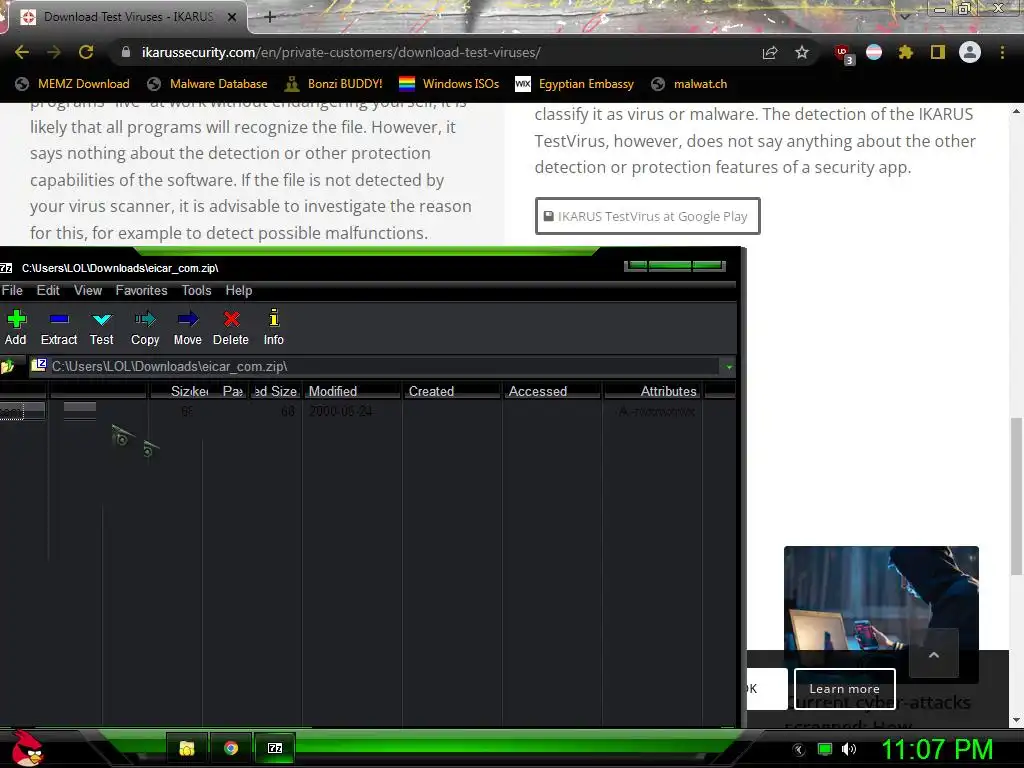Screen dimensions: 1024x768
Task: Expand the 7-Zip address path dropdown
Action: tap(729, 367)
